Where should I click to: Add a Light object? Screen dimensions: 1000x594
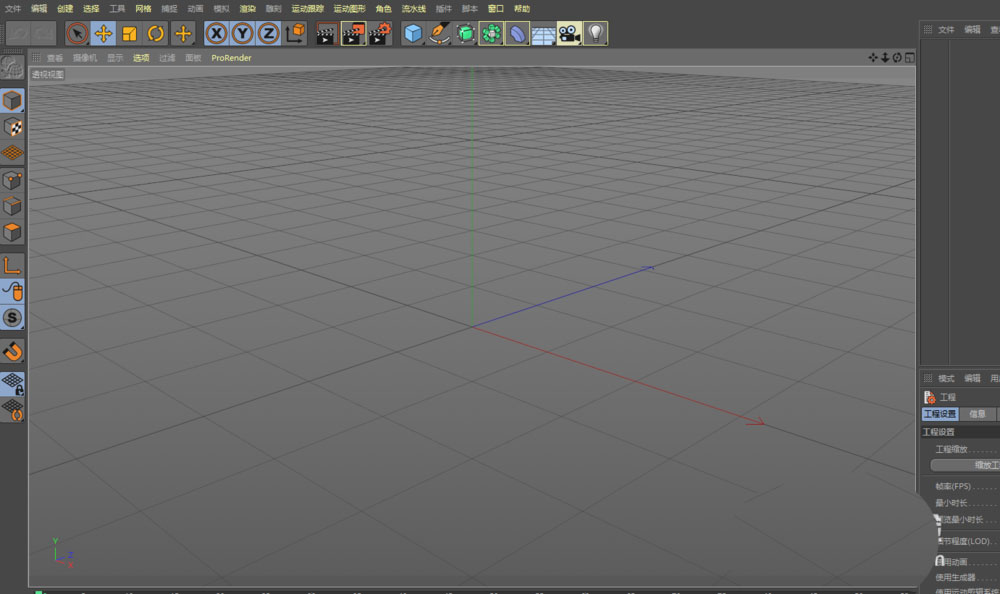[x=595, y=34]
